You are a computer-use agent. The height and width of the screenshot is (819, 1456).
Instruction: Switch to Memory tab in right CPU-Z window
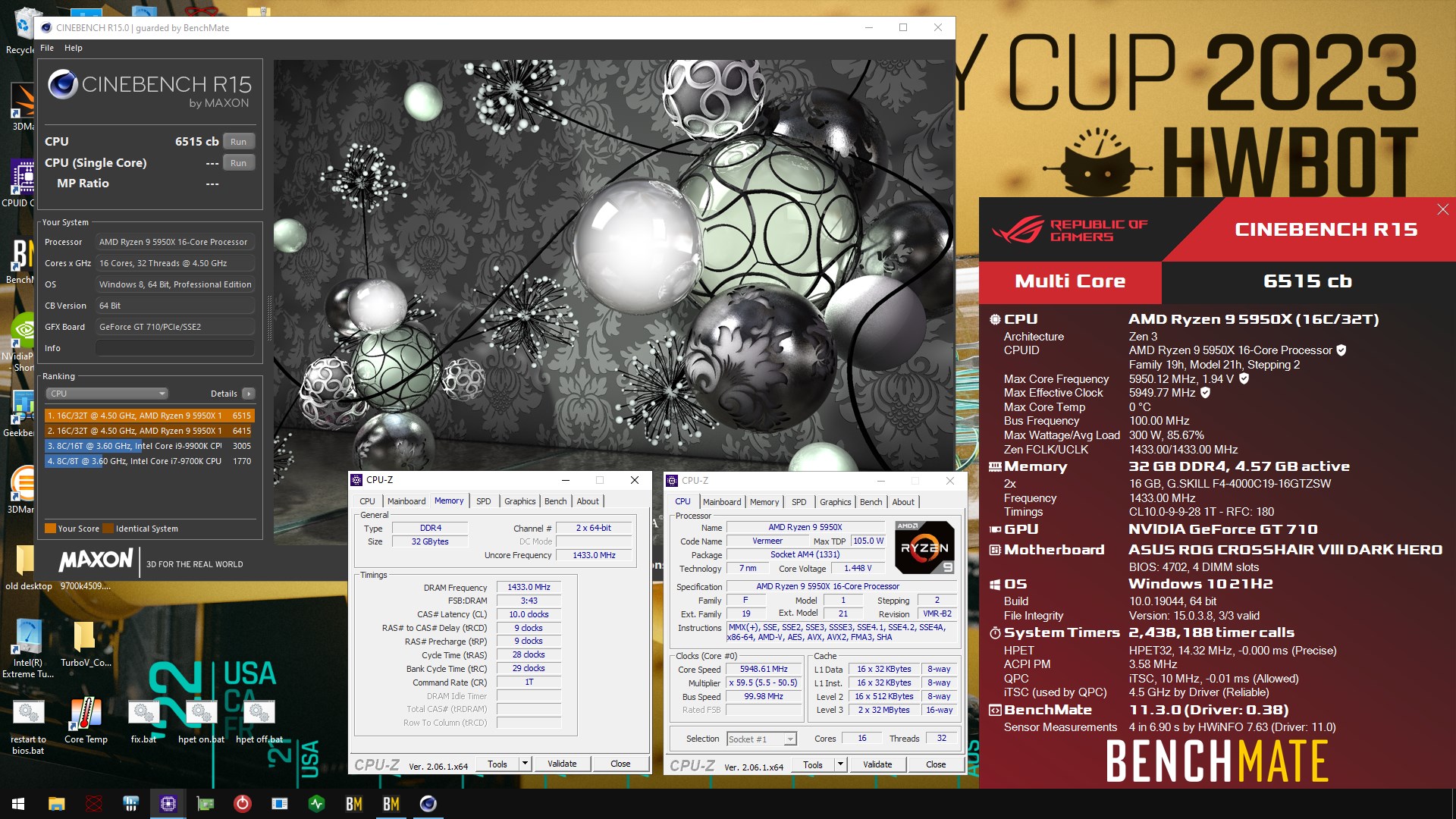(764, 502)
